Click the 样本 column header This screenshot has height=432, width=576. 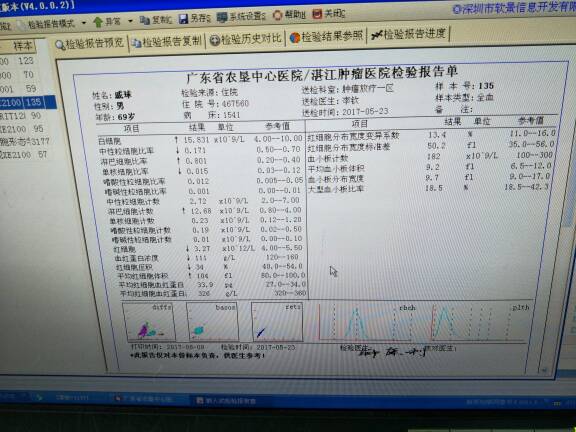click(23, 46)
